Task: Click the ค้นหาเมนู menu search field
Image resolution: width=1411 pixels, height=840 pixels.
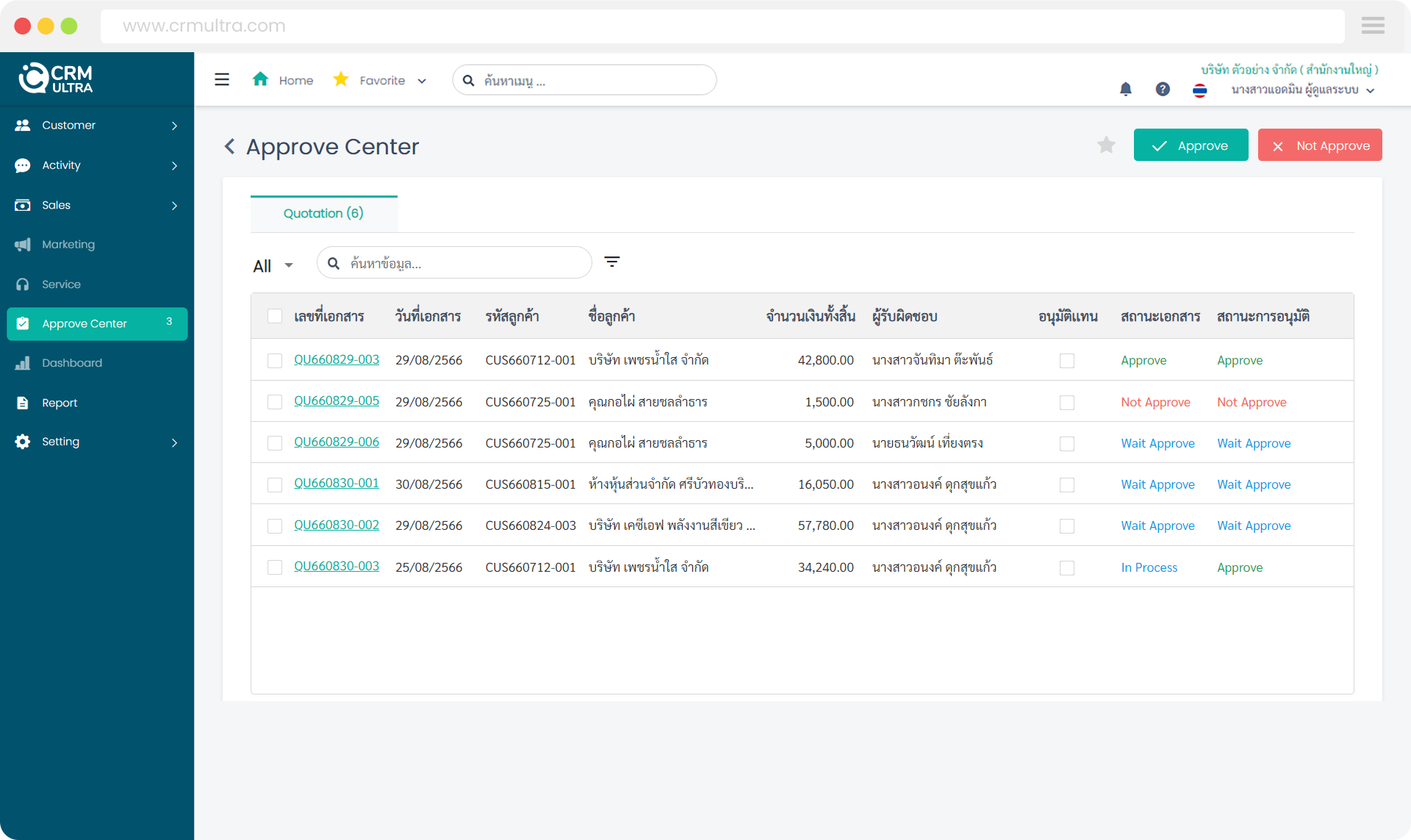Action: coord(584,79)
